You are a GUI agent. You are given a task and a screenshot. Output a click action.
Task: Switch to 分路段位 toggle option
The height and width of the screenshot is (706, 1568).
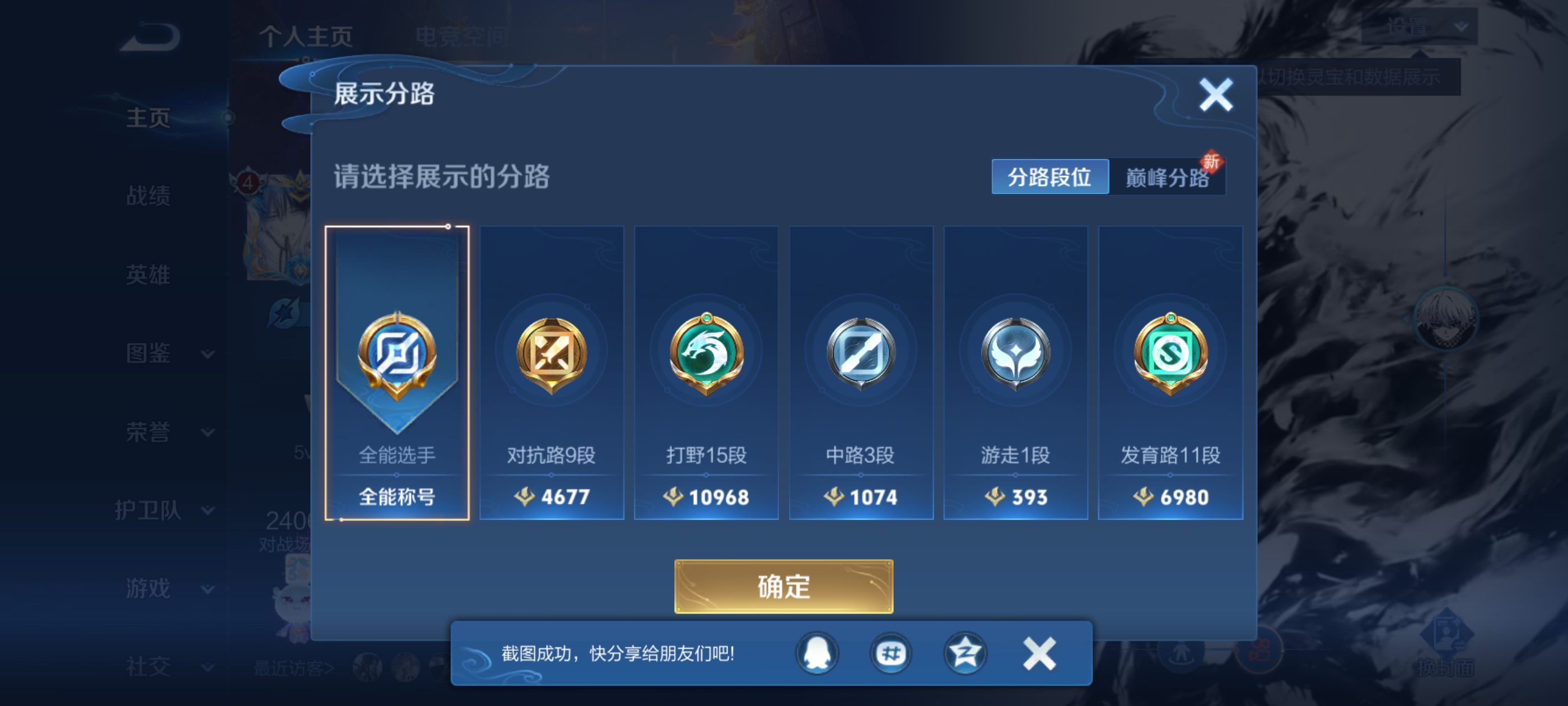(x=1050, y=177)
